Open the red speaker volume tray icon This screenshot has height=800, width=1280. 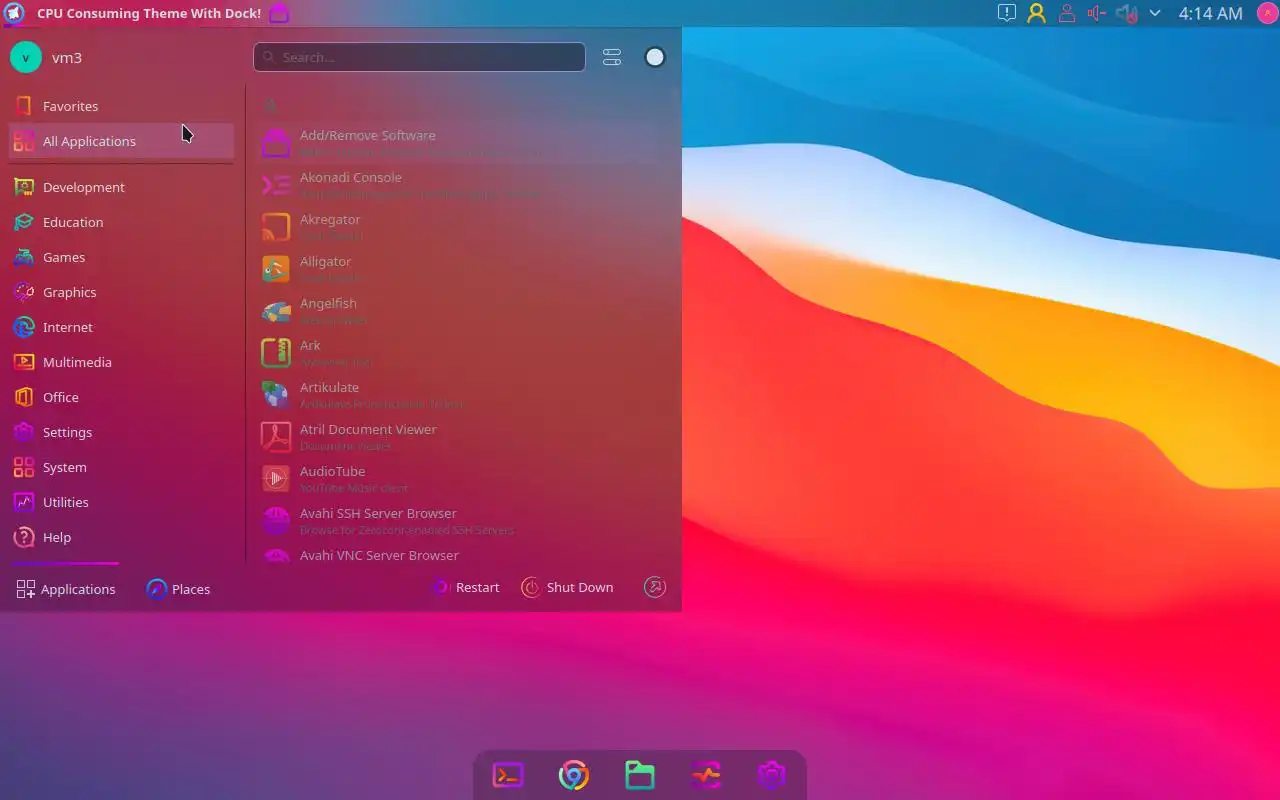pos(1096,13)
